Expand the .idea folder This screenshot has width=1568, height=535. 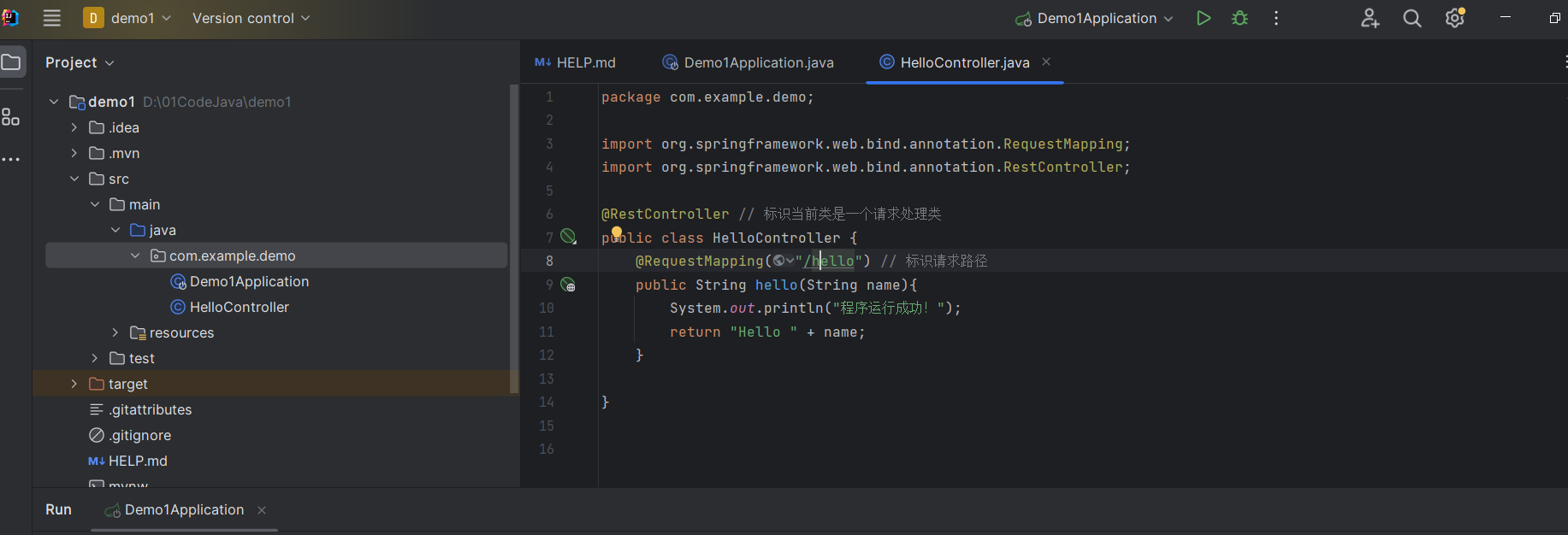74,127
